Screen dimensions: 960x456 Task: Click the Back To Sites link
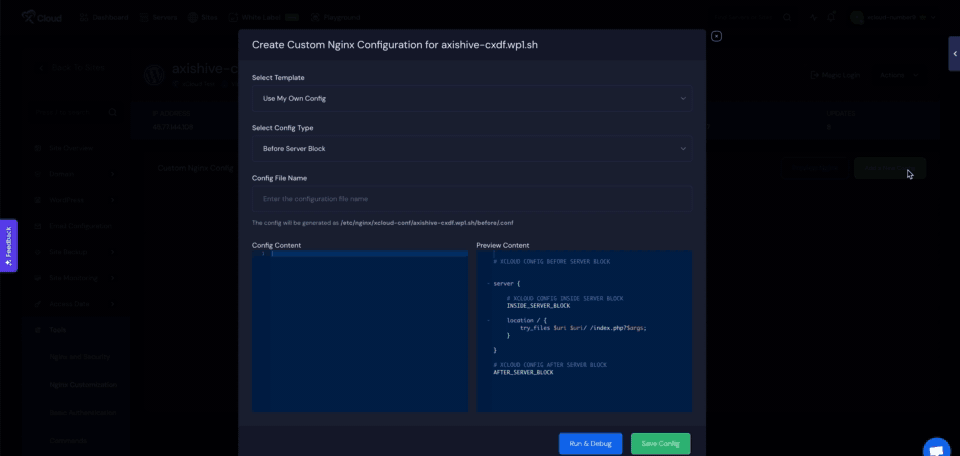[x=72, y=68]
